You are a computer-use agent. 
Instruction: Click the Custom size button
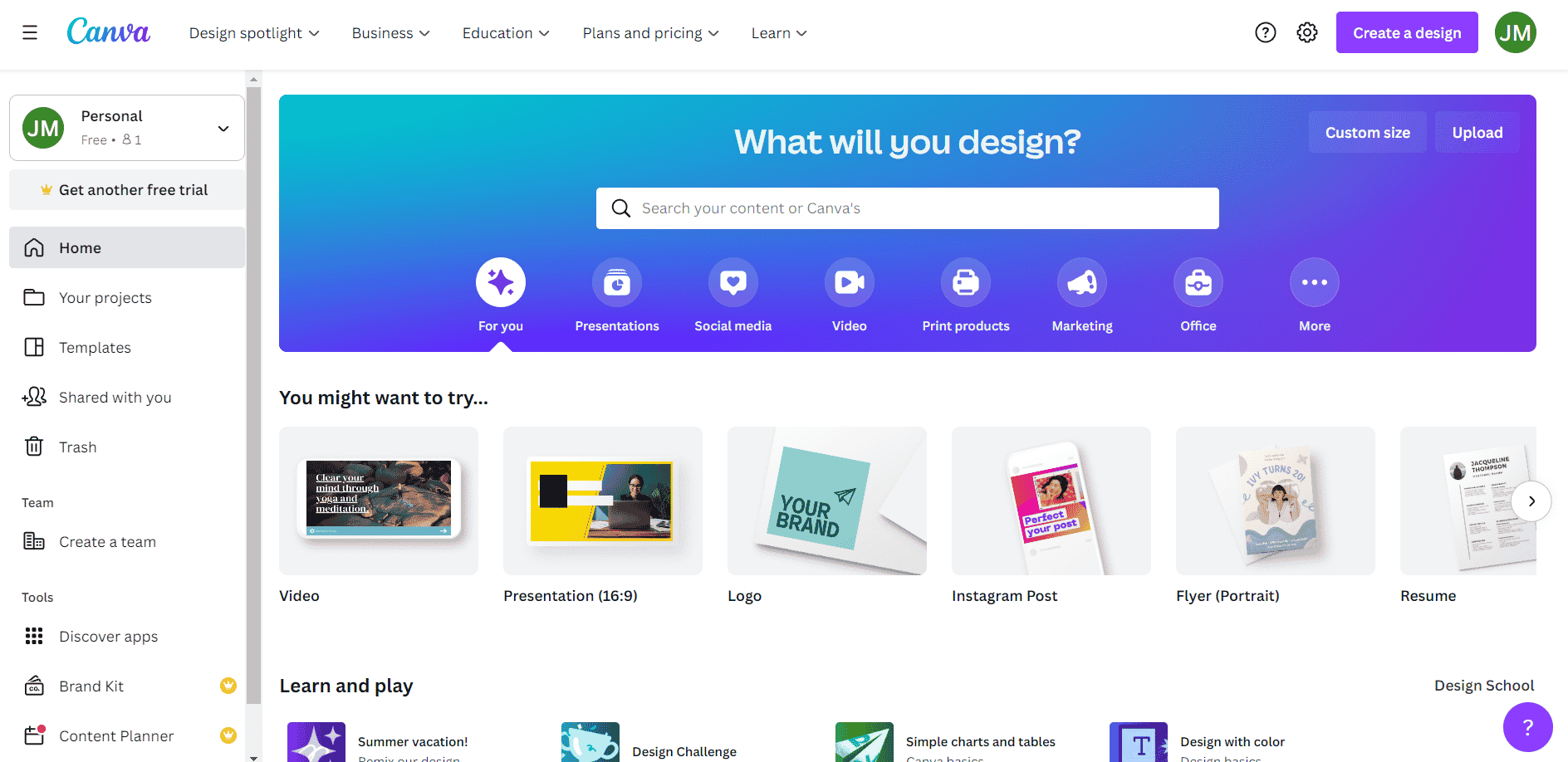click(x=1367, y=132)
